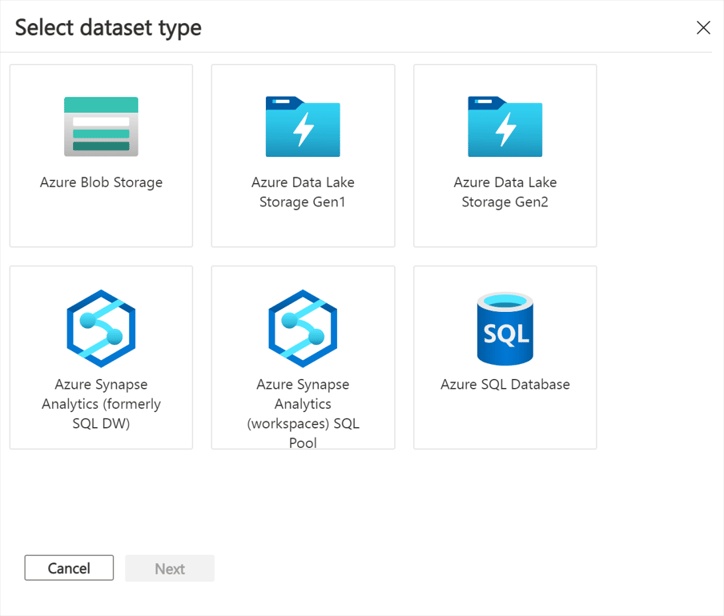Click the Data Lake Storage Gen1 folder icon
The height and width of the screenshot is (616, 724).
[x=303, y=127]
